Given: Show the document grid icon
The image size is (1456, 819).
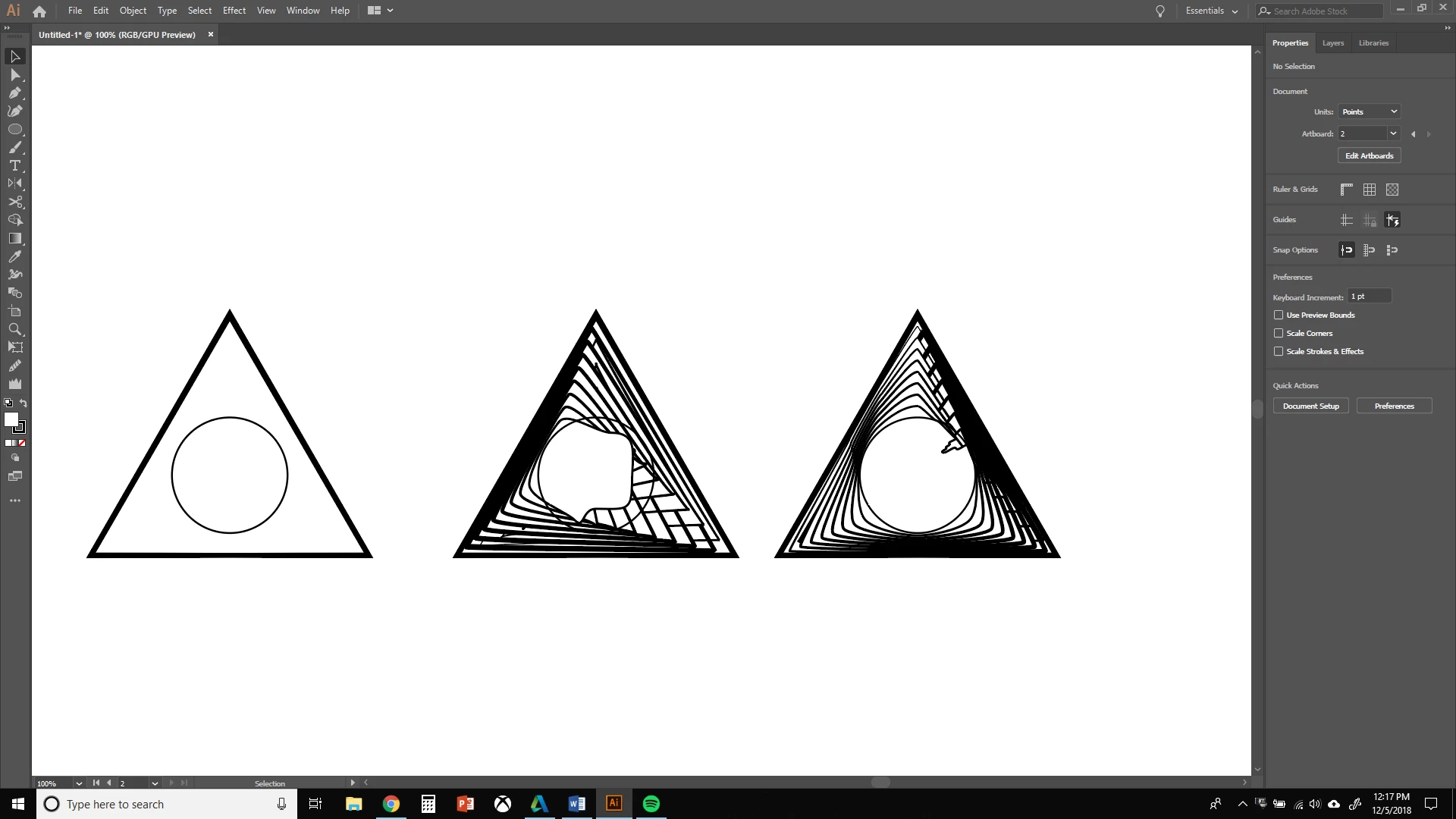Looking at the screenshot, I should (x=1369, y=190).
